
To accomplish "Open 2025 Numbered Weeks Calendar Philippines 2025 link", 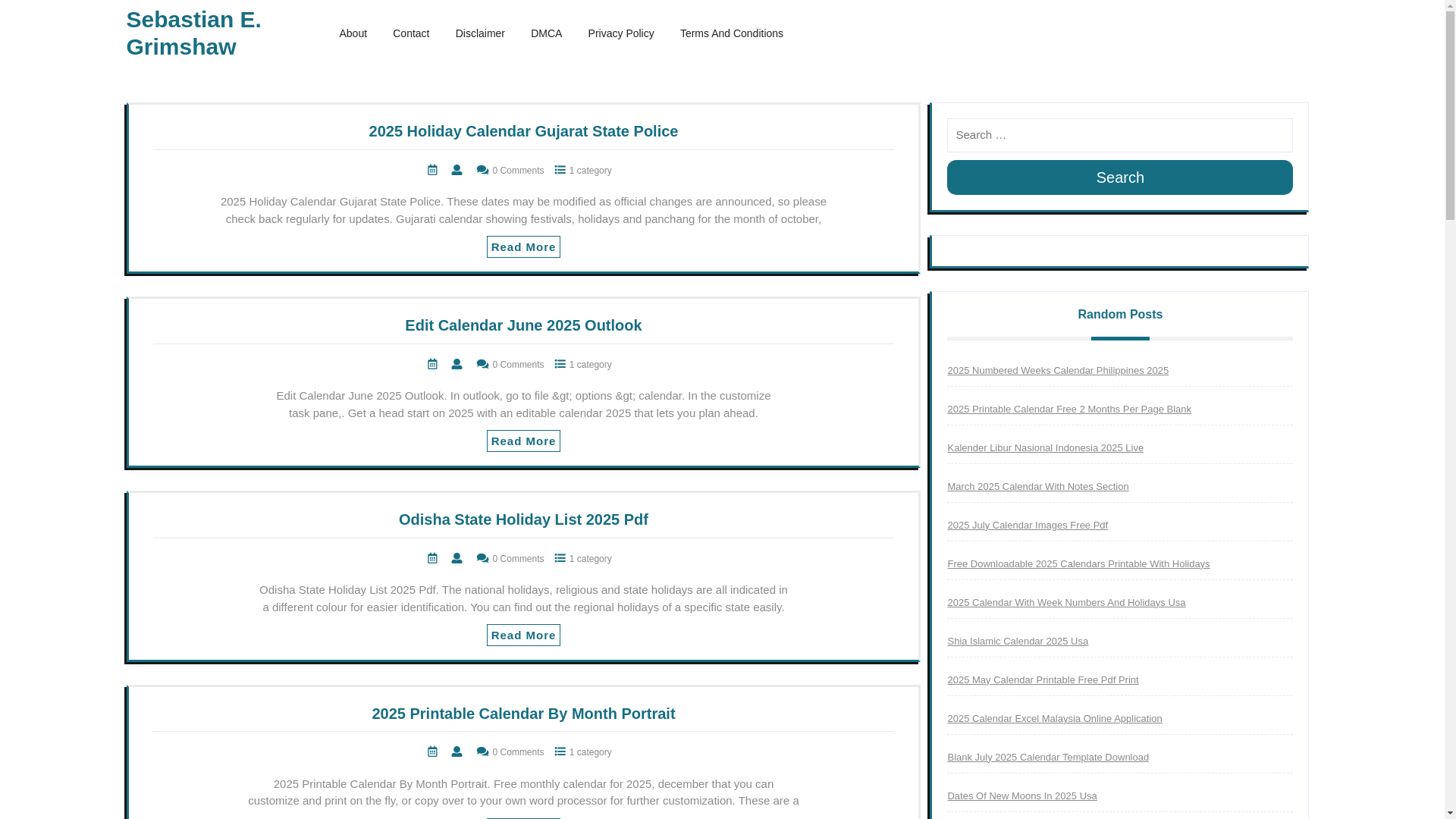I will 1057,371.
